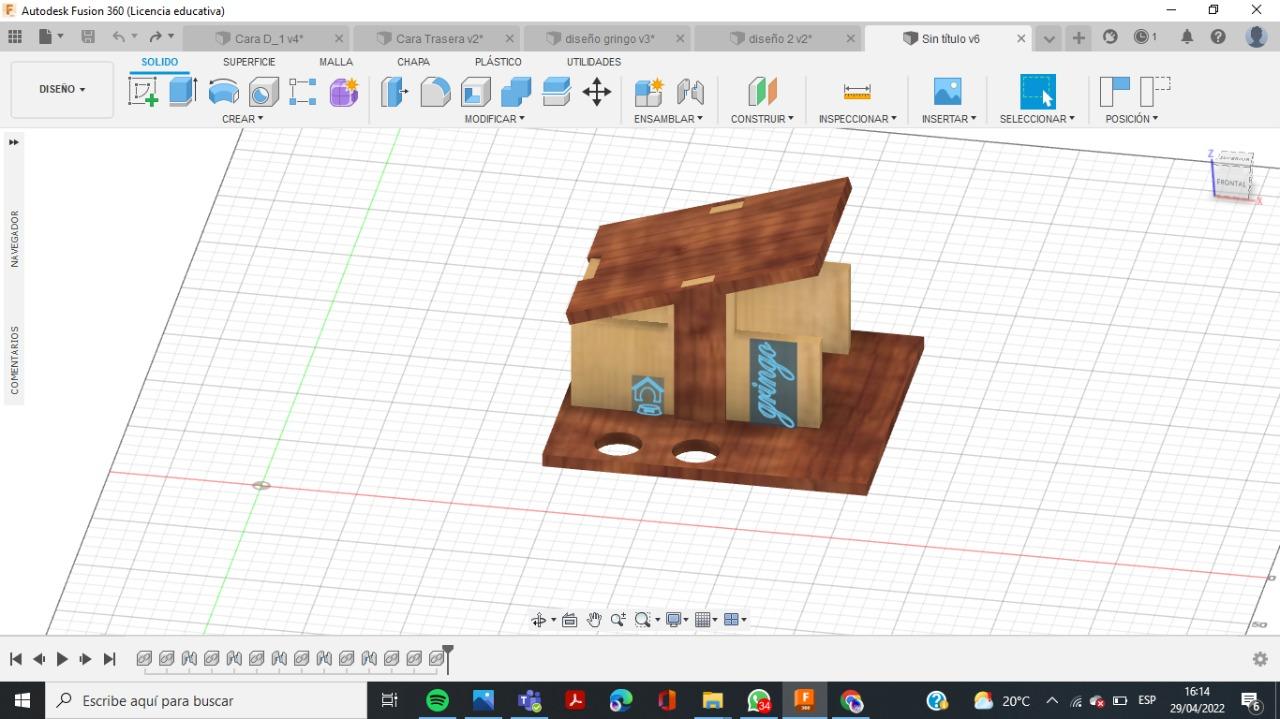The height and width of the screenshot is (719, 1280).
Task: Expand the POSICIÓN menu
Action: coord(1131,119)
